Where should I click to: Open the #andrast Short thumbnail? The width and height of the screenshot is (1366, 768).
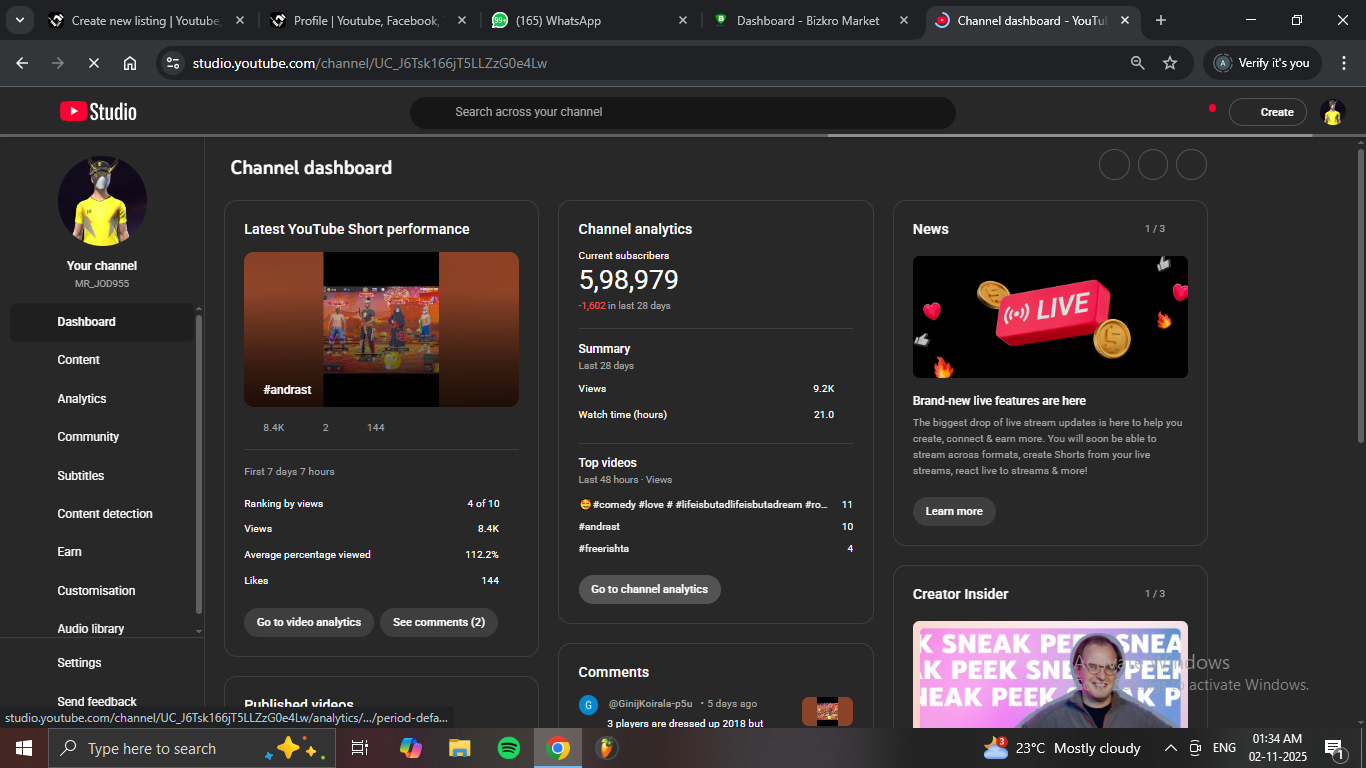click(381, 329)
